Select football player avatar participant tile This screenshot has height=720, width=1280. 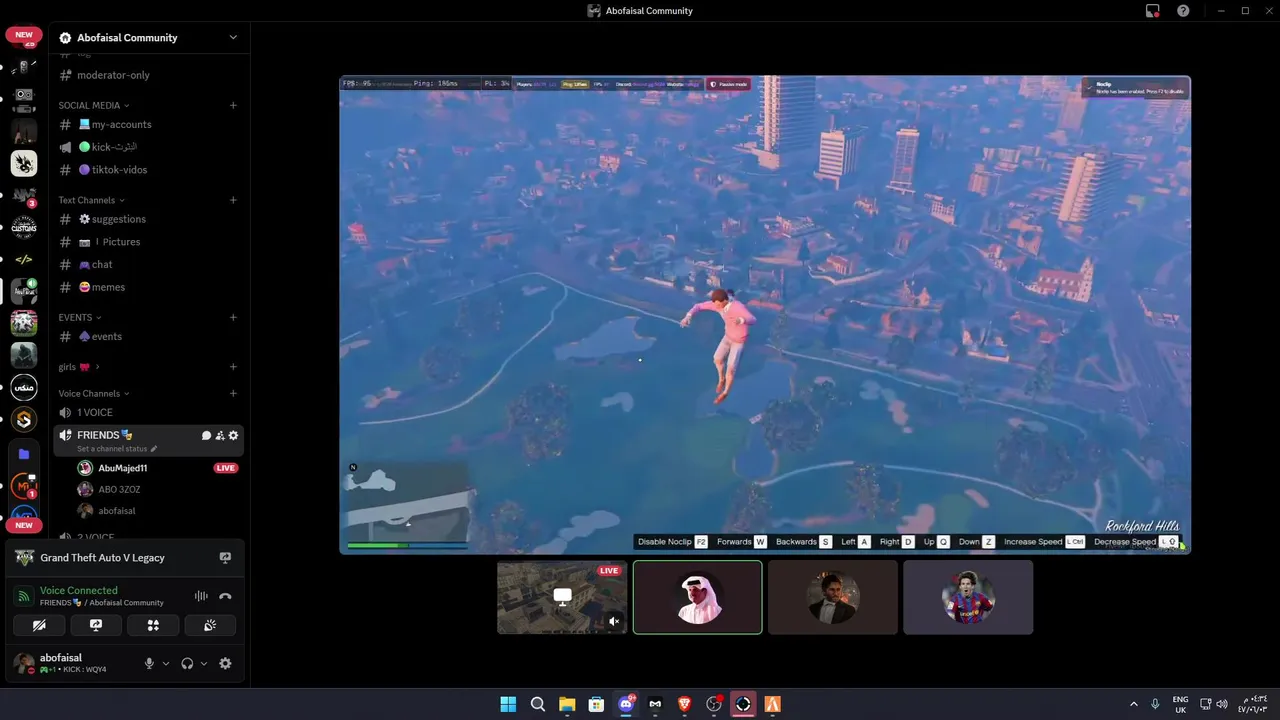tap(968, 597)
